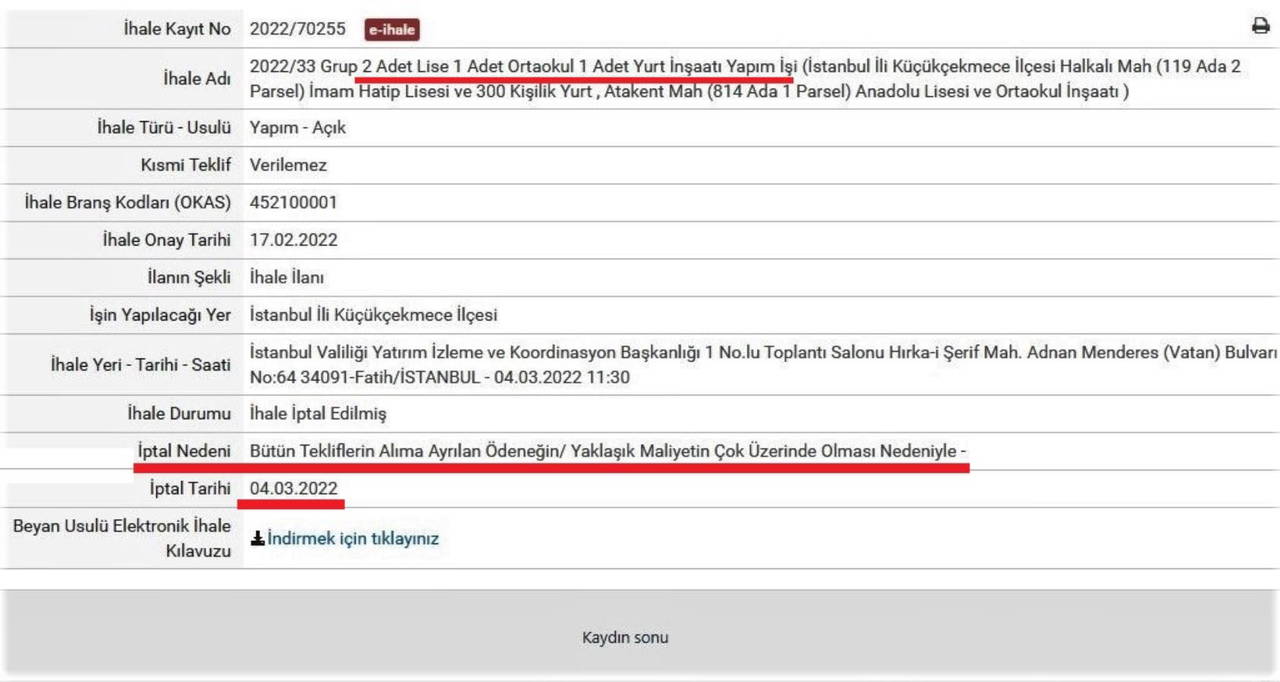Select the tender number 2022/70255
Image resolution: width=1280 pixels, height=682 pixels.
click(294, 29)
